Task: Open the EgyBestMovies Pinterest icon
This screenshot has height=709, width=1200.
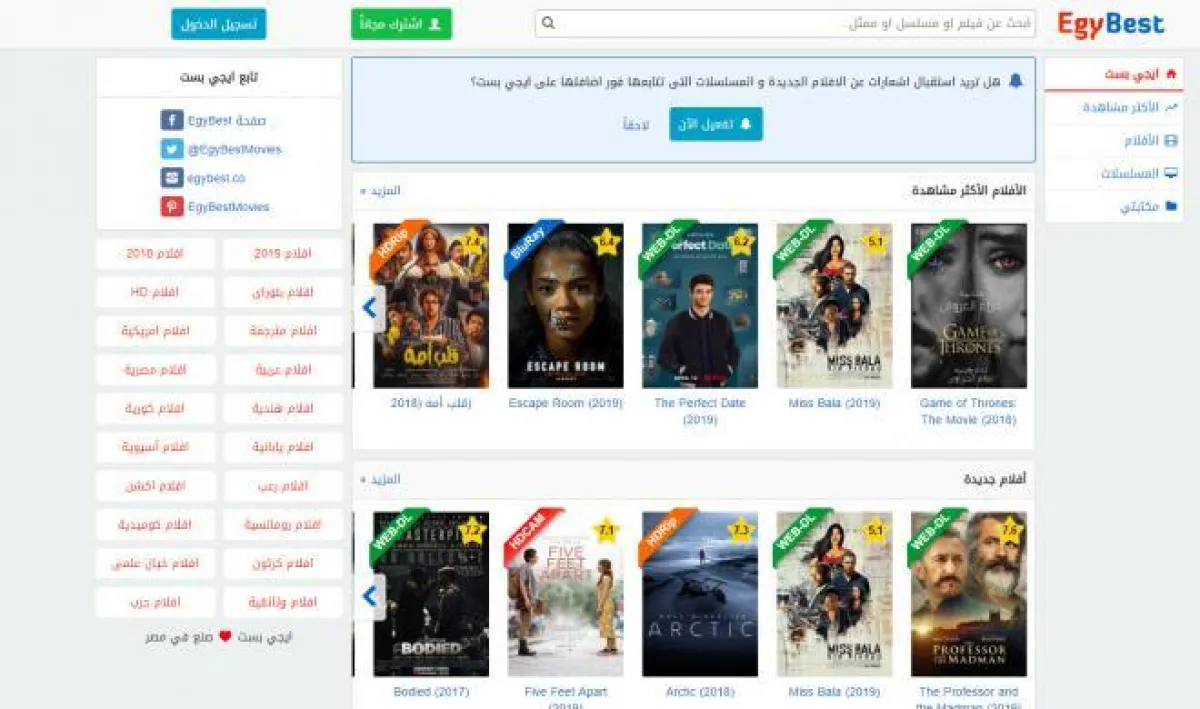Action: pos(172,207)
